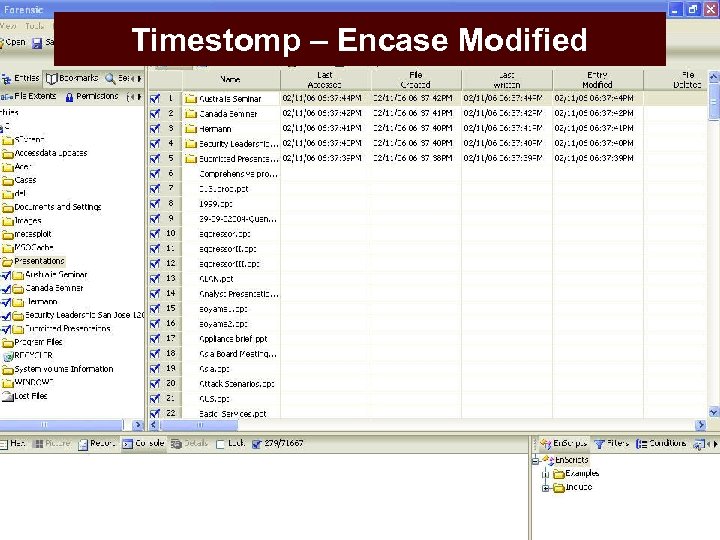This screenshot has height=540, width=720.
Task: Toggle the Lock checkbox
Action: point(220,444)
